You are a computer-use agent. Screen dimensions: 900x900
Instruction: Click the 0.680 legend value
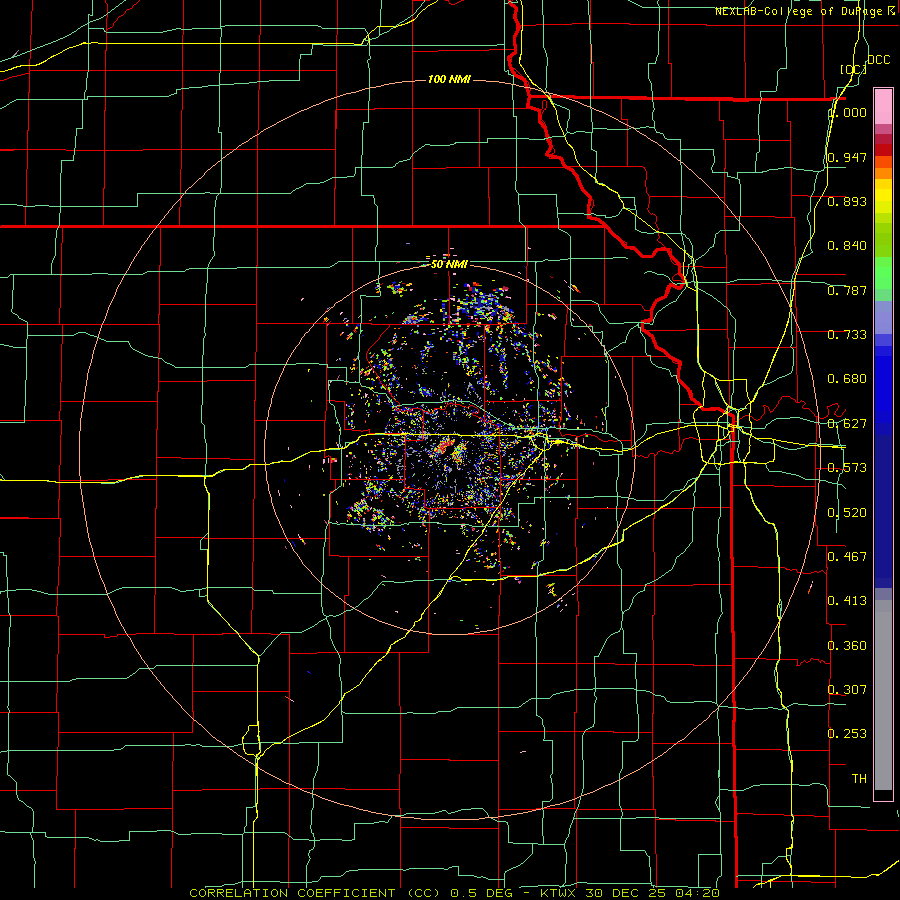(847, 379)
